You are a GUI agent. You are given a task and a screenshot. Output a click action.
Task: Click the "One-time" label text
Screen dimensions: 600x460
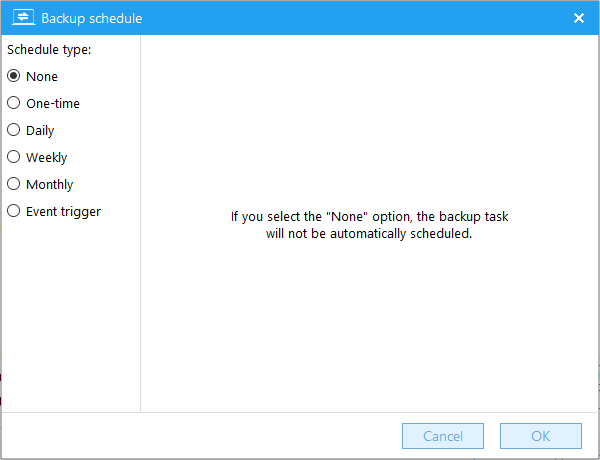pos(53,103)
